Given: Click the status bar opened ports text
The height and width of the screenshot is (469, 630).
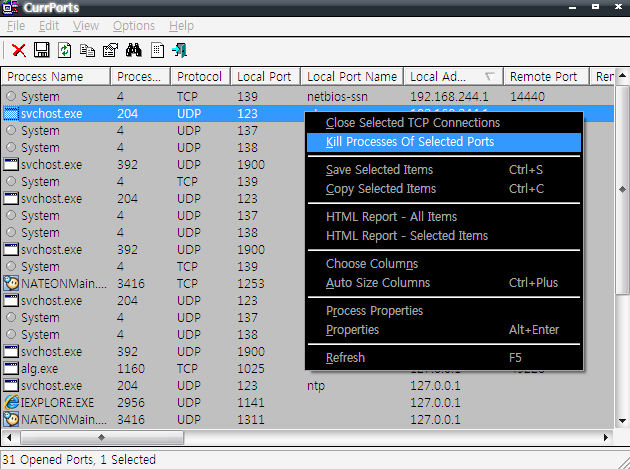Looking at the screenshot, I should click(x=79, y=459).
